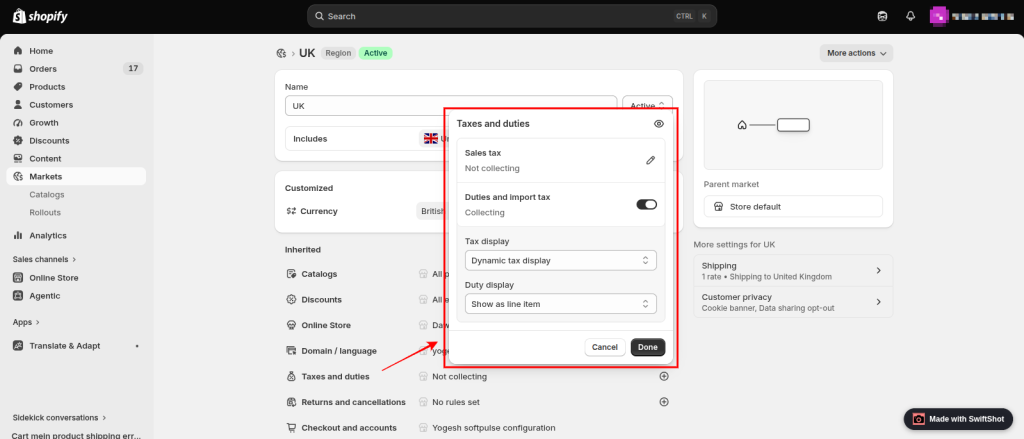Open the More actions dropdown
The image size is (1024, 439).
click(x=856, y=53)
